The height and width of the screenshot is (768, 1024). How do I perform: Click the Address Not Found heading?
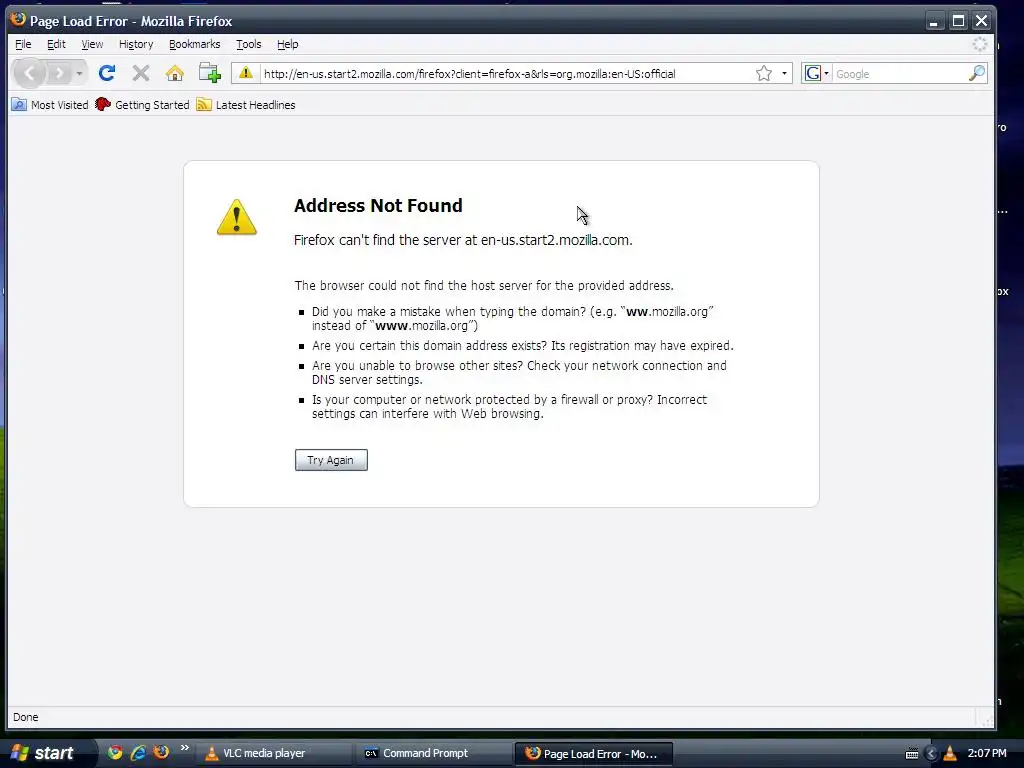[x=378, y=205]
